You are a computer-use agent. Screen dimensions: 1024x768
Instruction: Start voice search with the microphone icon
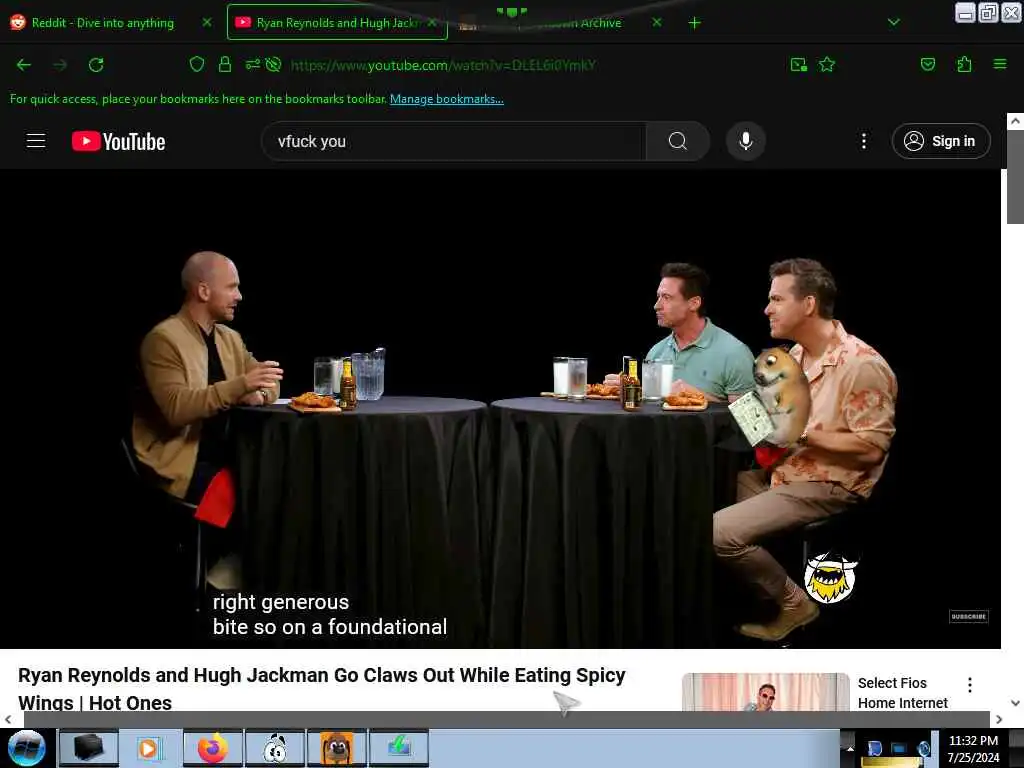click(746, 141)
